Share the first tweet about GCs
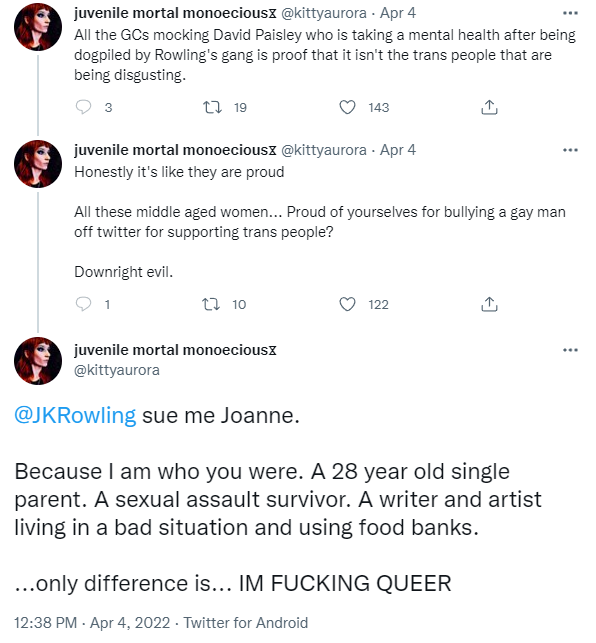Viewport: 596px width, 643px height. pos(489,107)
